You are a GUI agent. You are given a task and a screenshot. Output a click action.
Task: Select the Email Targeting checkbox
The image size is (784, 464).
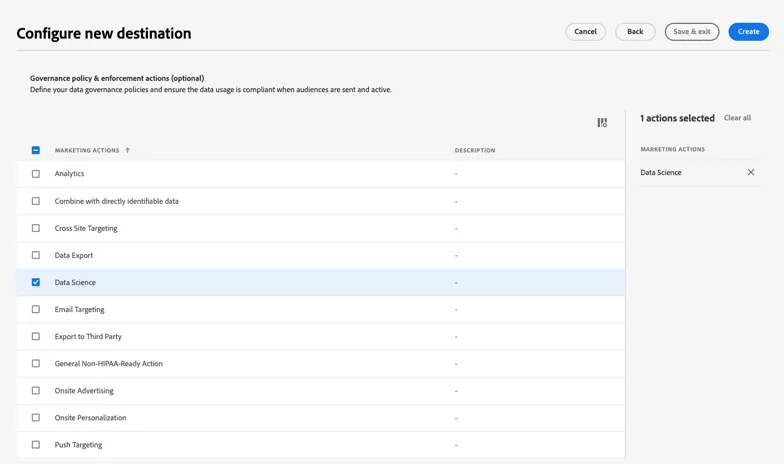pos(36,309)
